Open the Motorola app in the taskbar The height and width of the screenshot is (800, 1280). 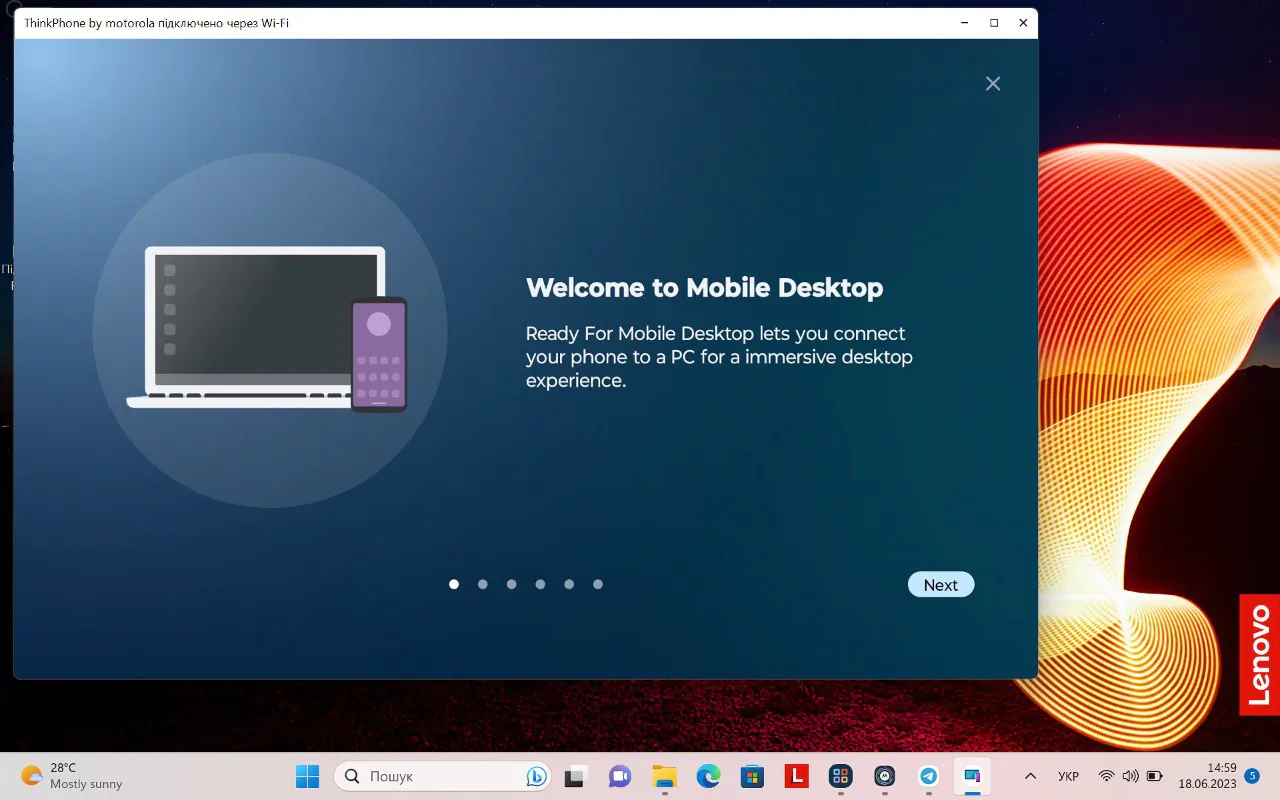tap(884, 776)
